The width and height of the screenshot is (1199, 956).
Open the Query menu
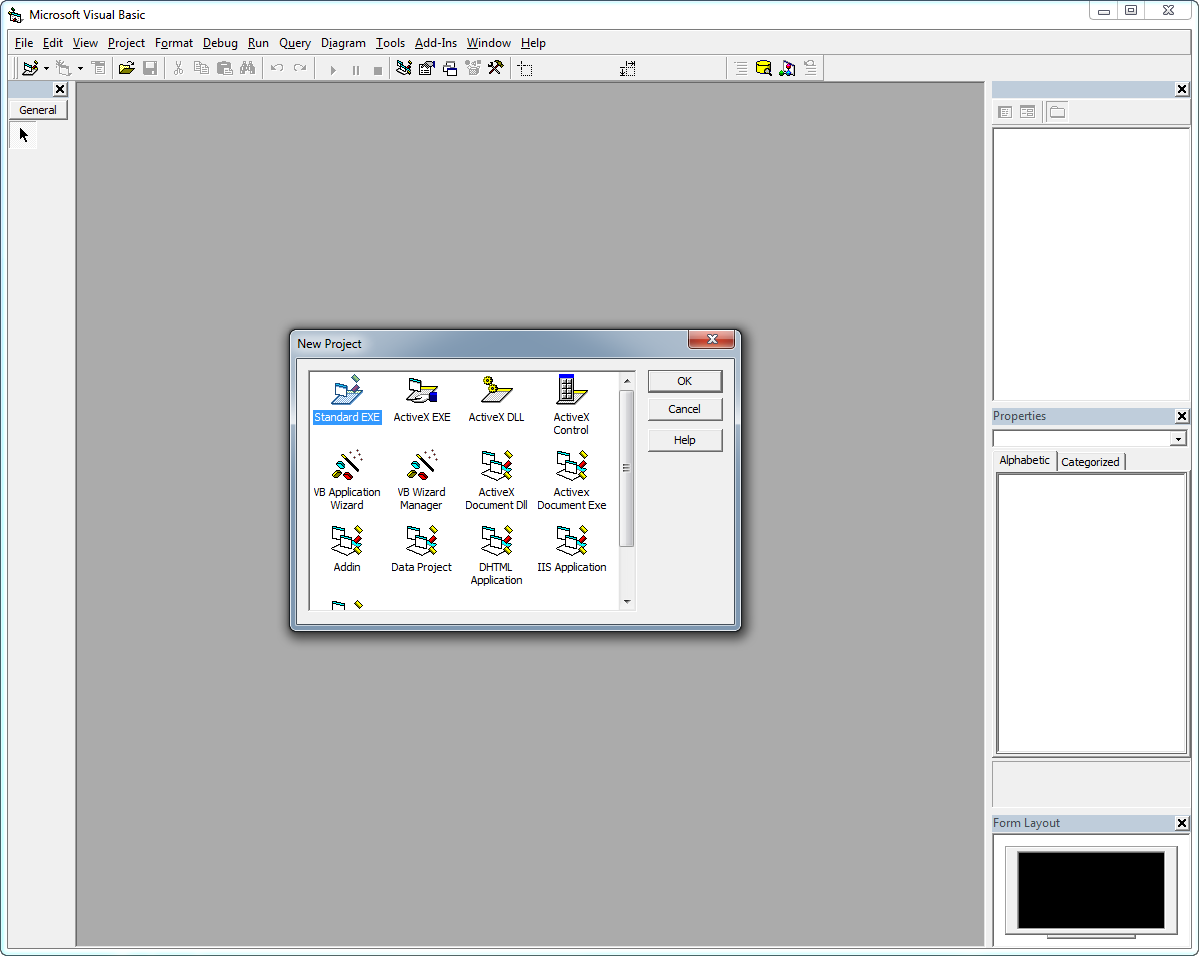294,43
